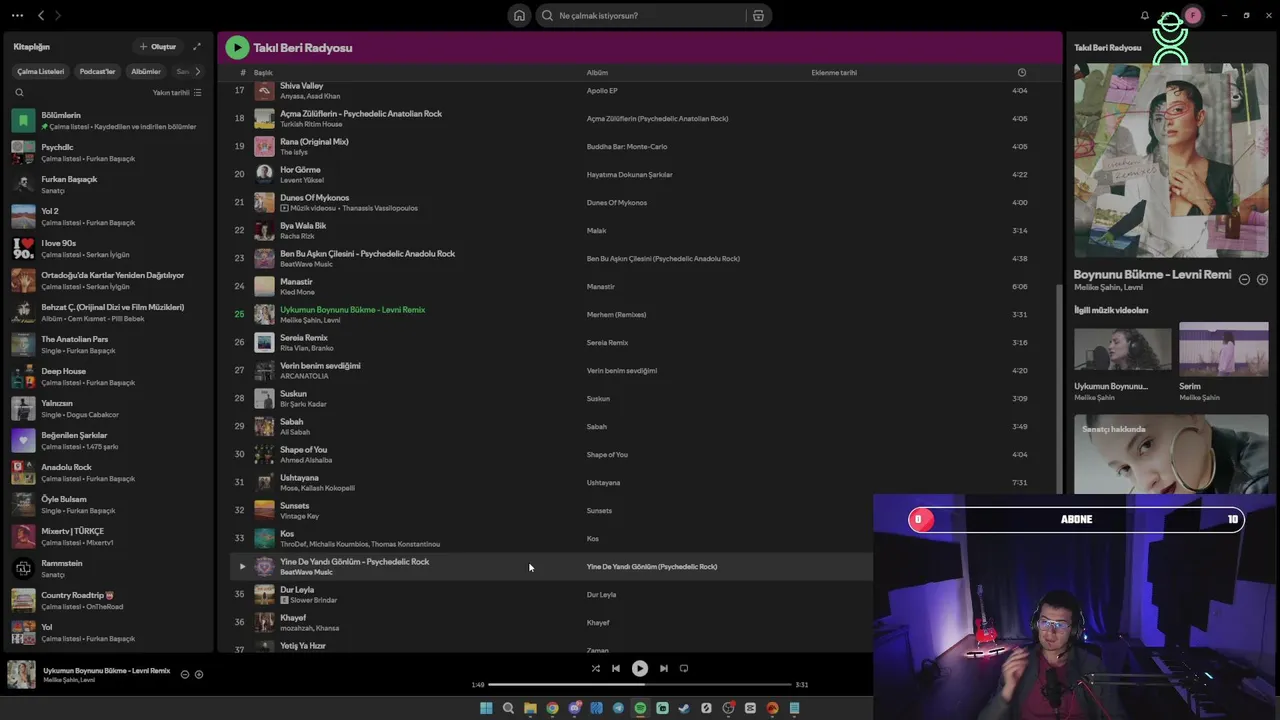Open album link Hayatıma Dokunan Şarkılar
The image size is (1280, 720).
click(629, 175)
